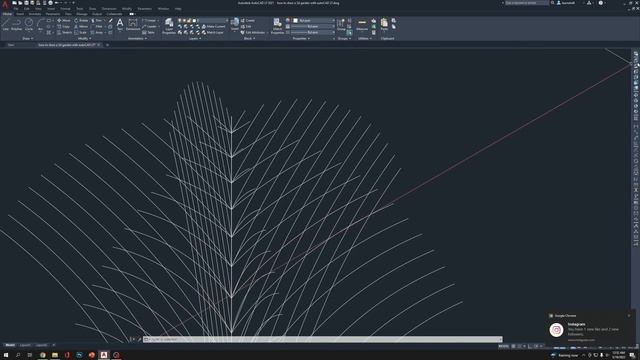
Task: Switch to the Layout1 tab
Action: tap(25, 345)
